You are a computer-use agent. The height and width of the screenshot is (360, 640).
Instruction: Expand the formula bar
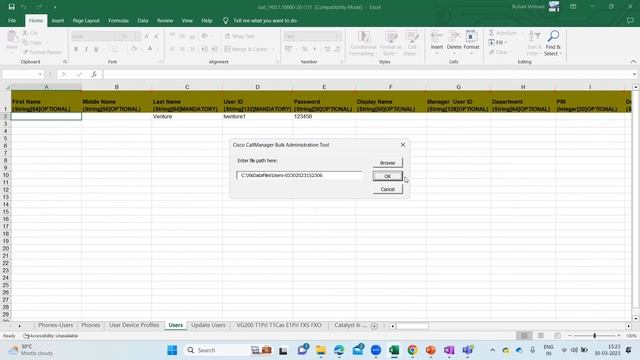tap(634, 74)
